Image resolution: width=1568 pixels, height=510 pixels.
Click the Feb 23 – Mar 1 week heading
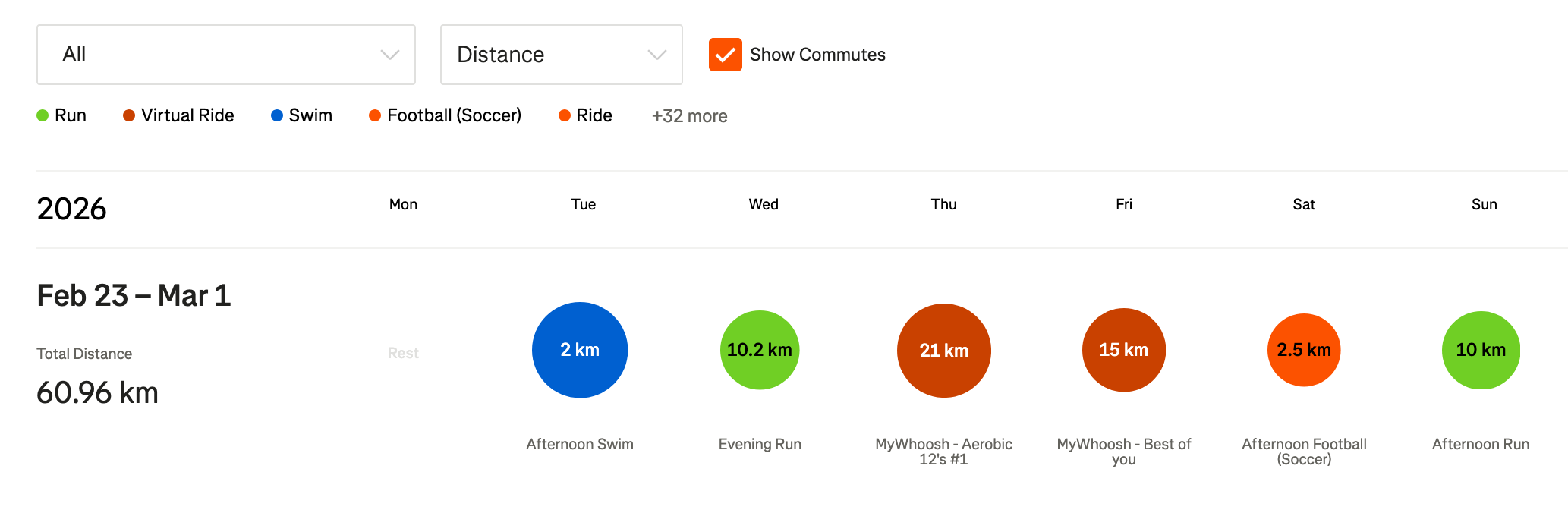pos(134,295)
